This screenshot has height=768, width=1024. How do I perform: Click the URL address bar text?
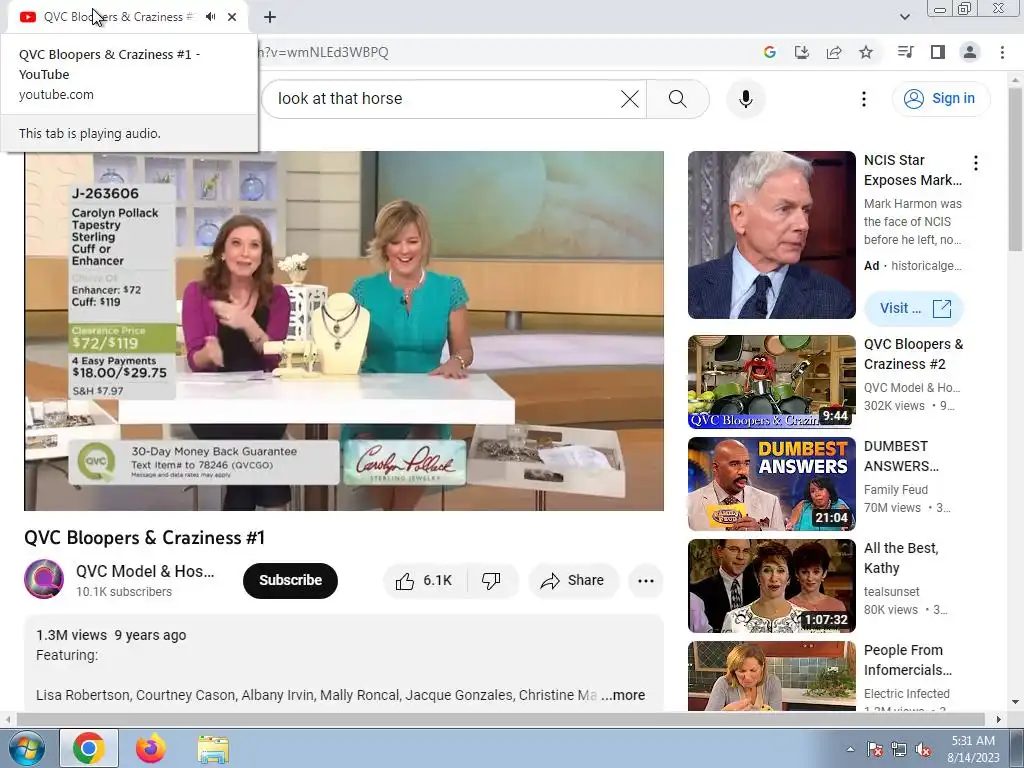coord(323,52)
